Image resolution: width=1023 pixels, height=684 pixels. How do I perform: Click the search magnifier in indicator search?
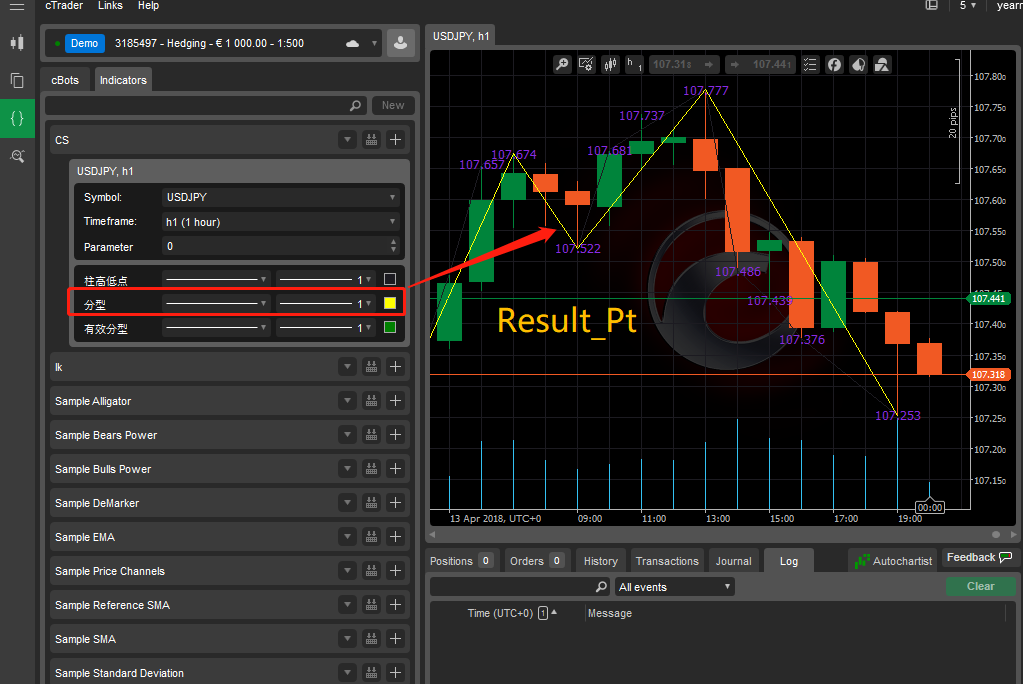point(356,105)
